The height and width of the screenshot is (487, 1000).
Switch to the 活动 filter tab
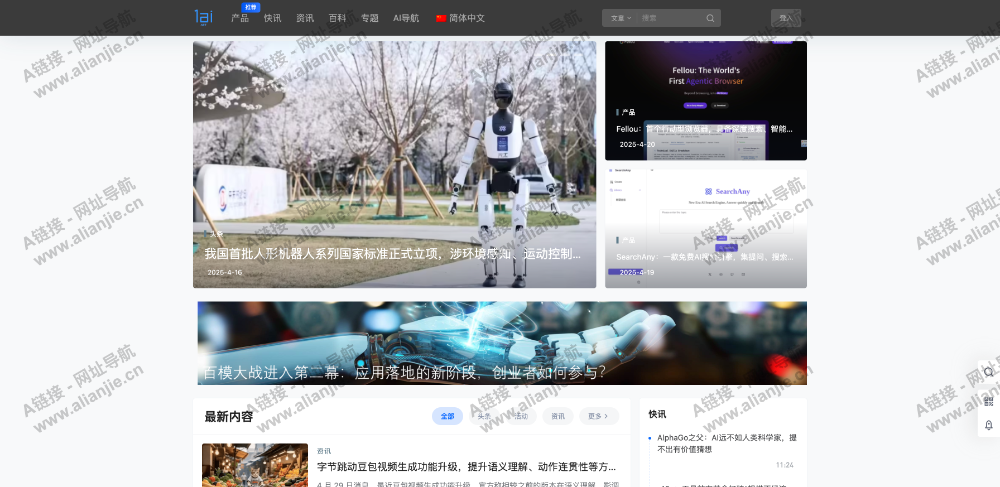tap(520, 416)
